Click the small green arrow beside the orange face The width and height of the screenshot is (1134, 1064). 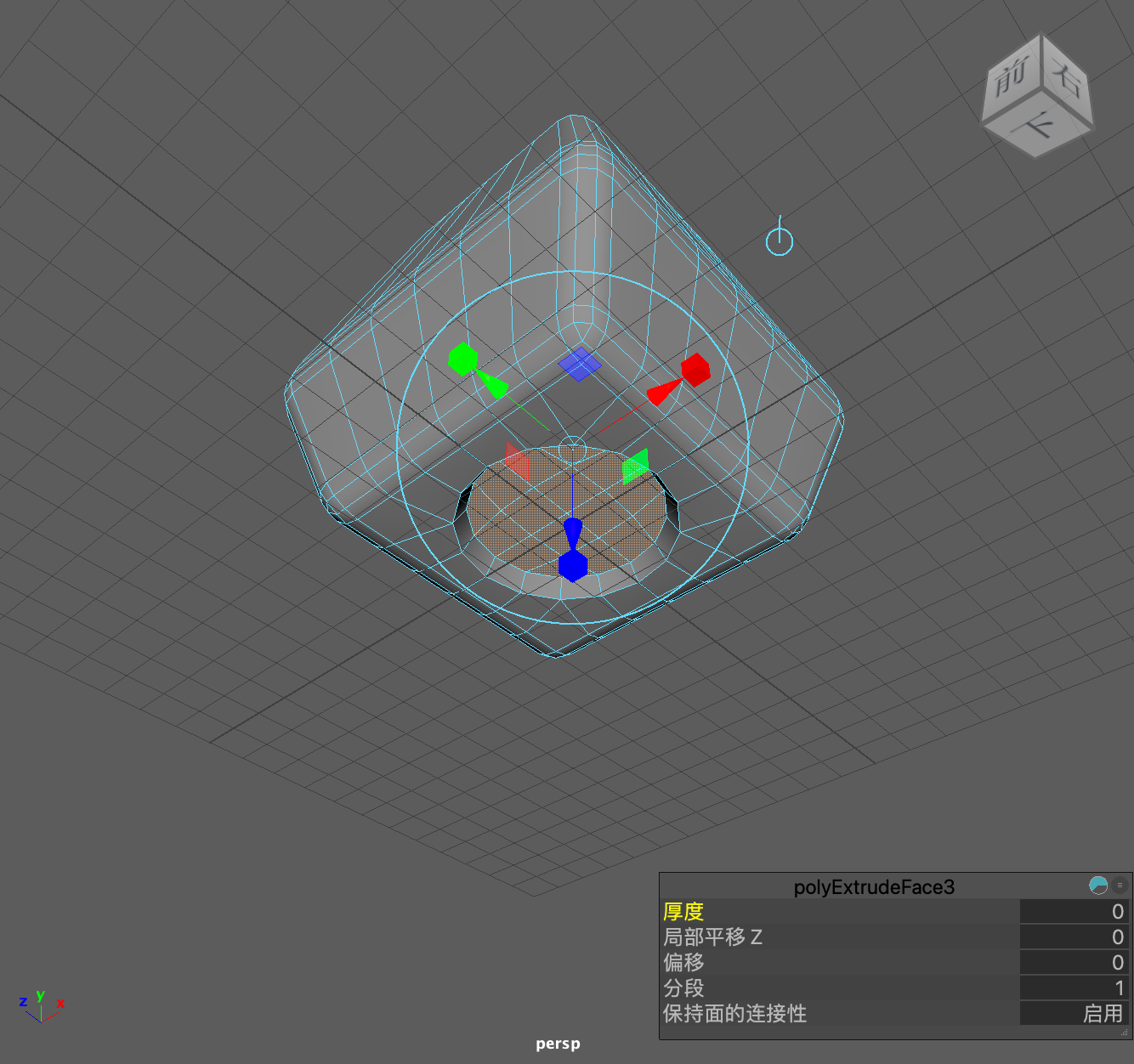[x=635, y=466]
